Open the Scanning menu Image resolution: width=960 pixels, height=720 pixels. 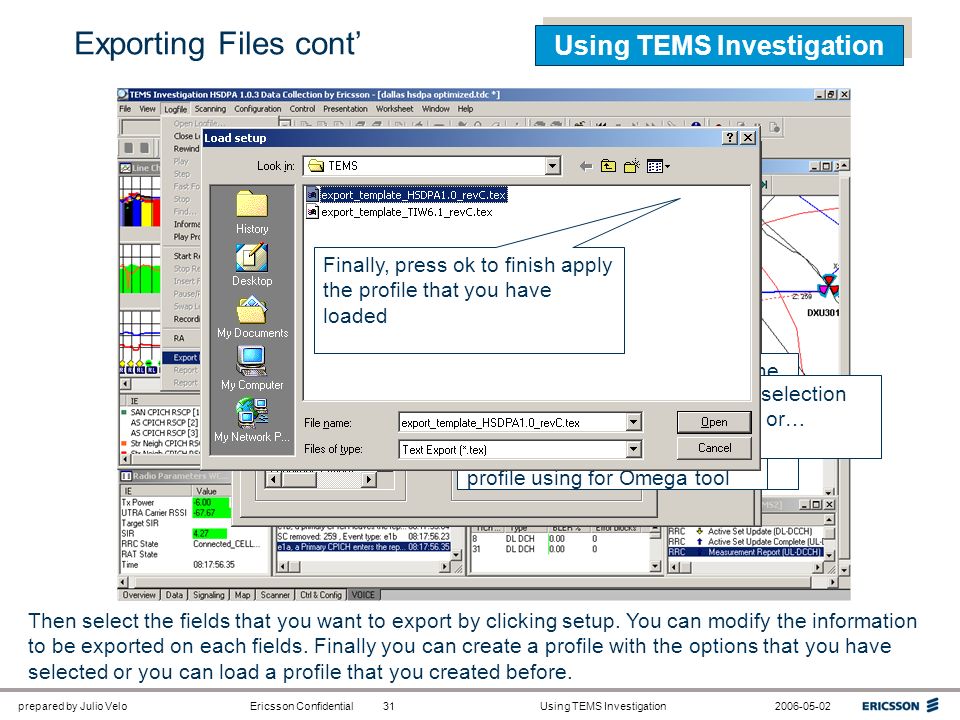pos(210,109)
